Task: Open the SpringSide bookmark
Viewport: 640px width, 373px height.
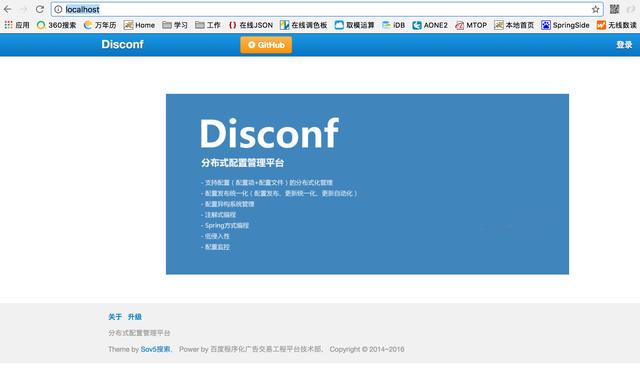Action: tap(565, 25)
